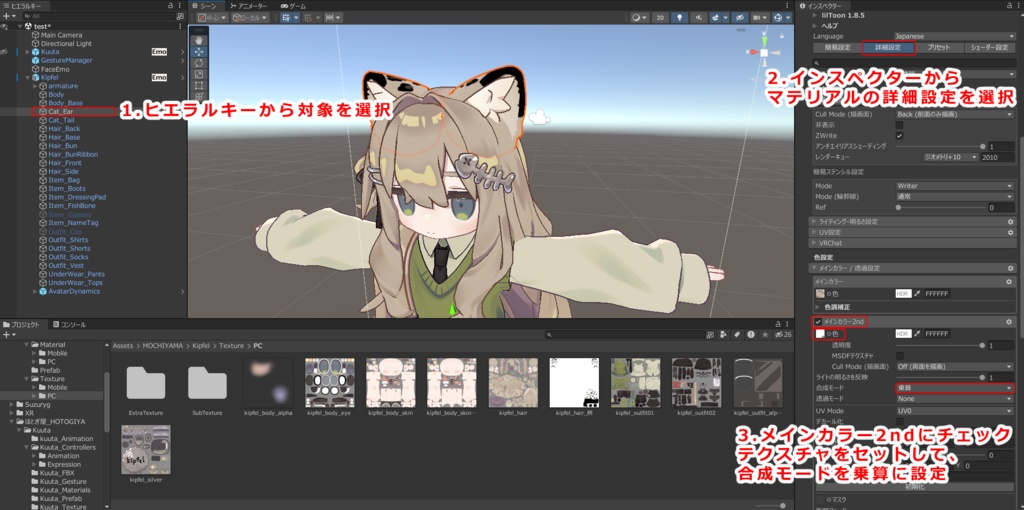The image size is (1024, 510).
Task: Toggle scene lighting bulb icon
Action: (680, 18)
